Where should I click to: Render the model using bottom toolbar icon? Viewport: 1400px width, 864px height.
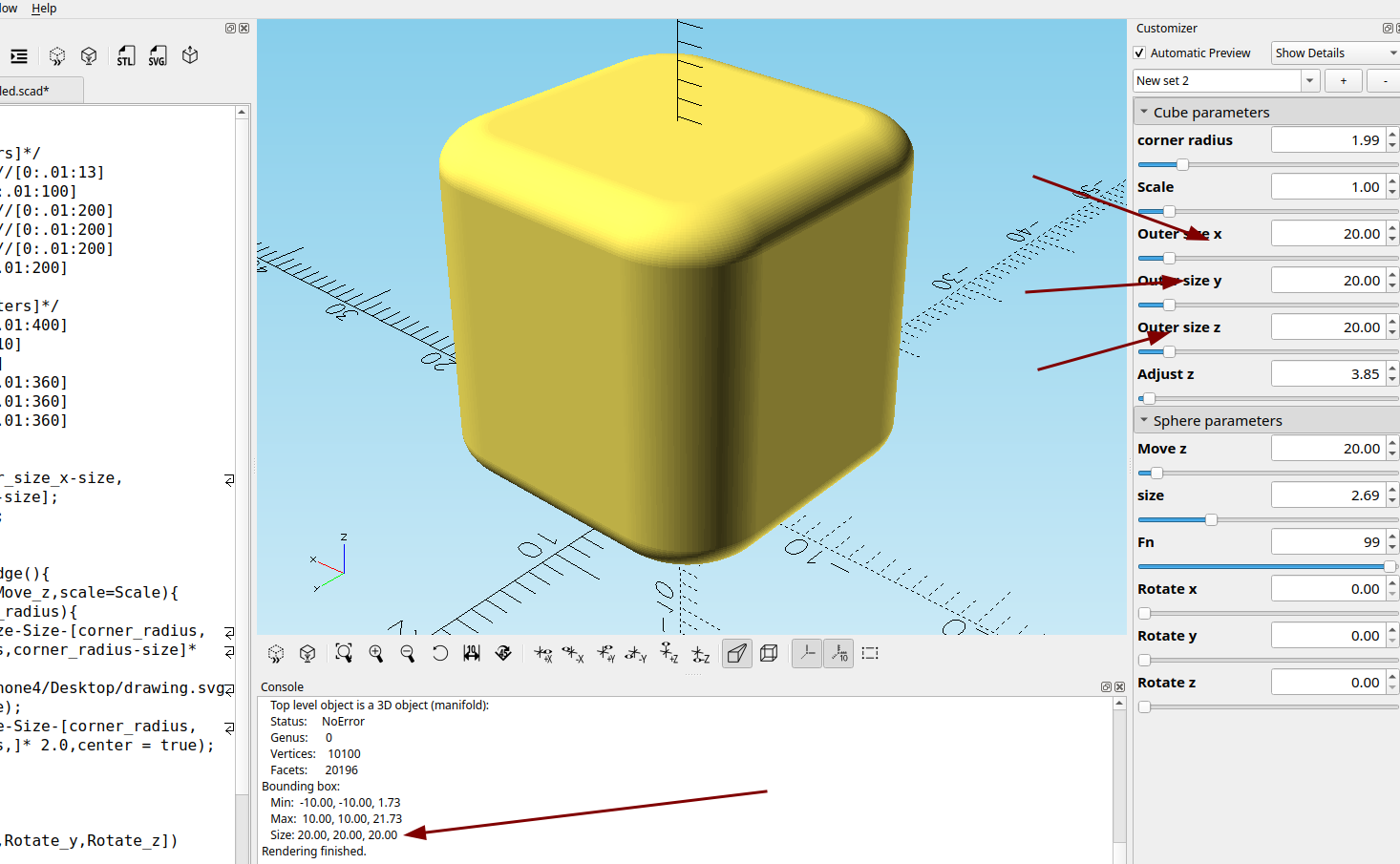[308, 653]
